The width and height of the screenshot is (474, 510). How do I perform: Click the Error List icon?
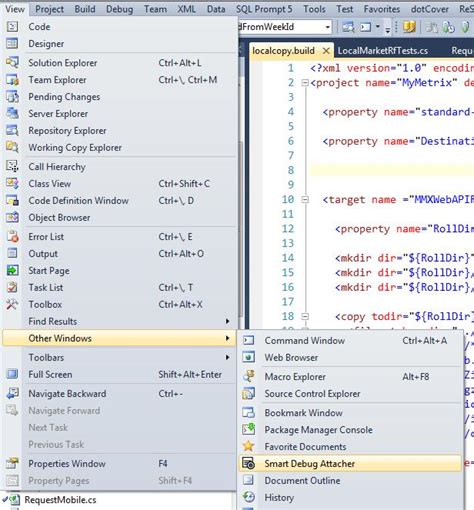click(12, 236)
